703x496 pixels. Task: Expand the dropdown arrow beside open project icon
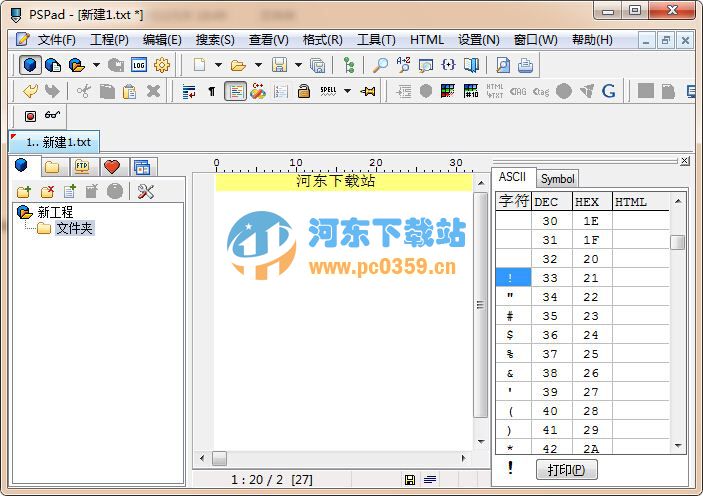coord(96,65)
